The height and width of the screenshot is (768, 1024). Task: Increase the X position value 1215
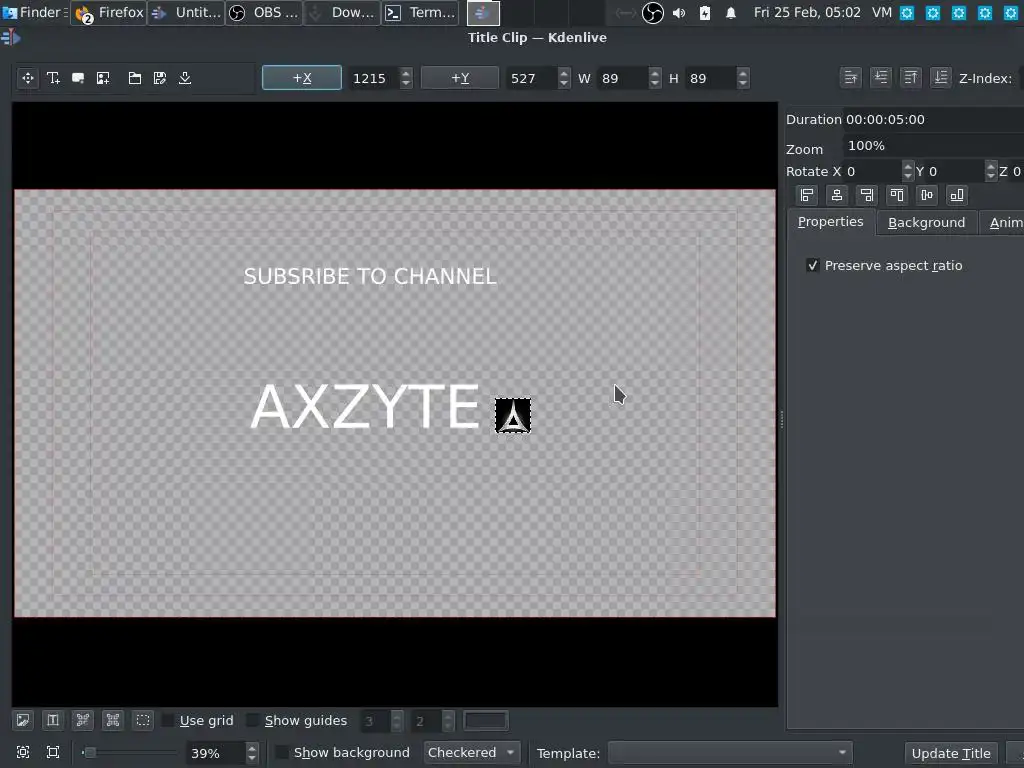[x=406, y=73]
